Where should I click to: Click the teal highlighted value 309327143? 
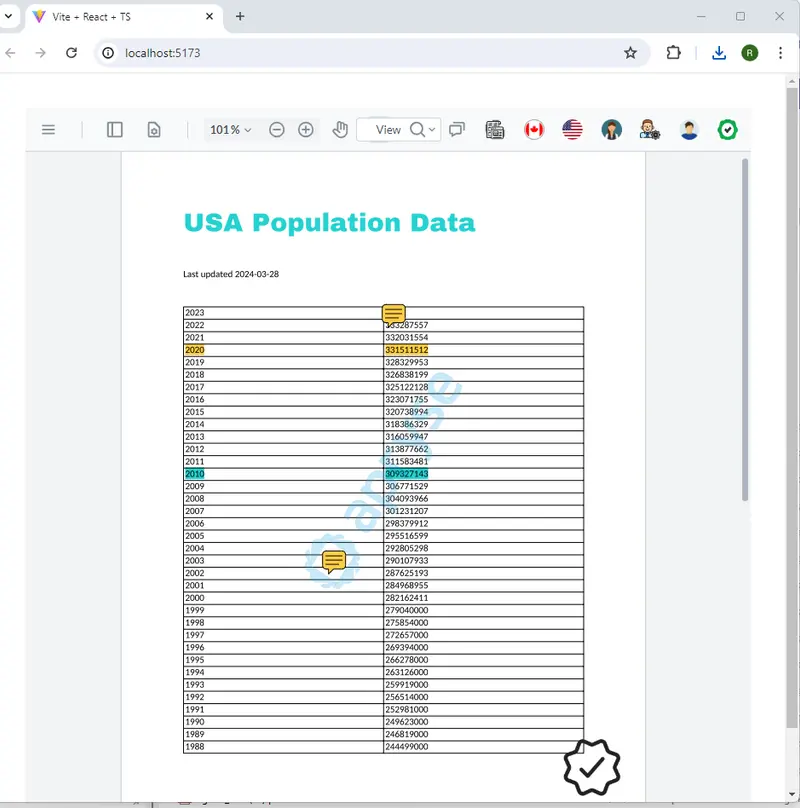click(406, 474)
